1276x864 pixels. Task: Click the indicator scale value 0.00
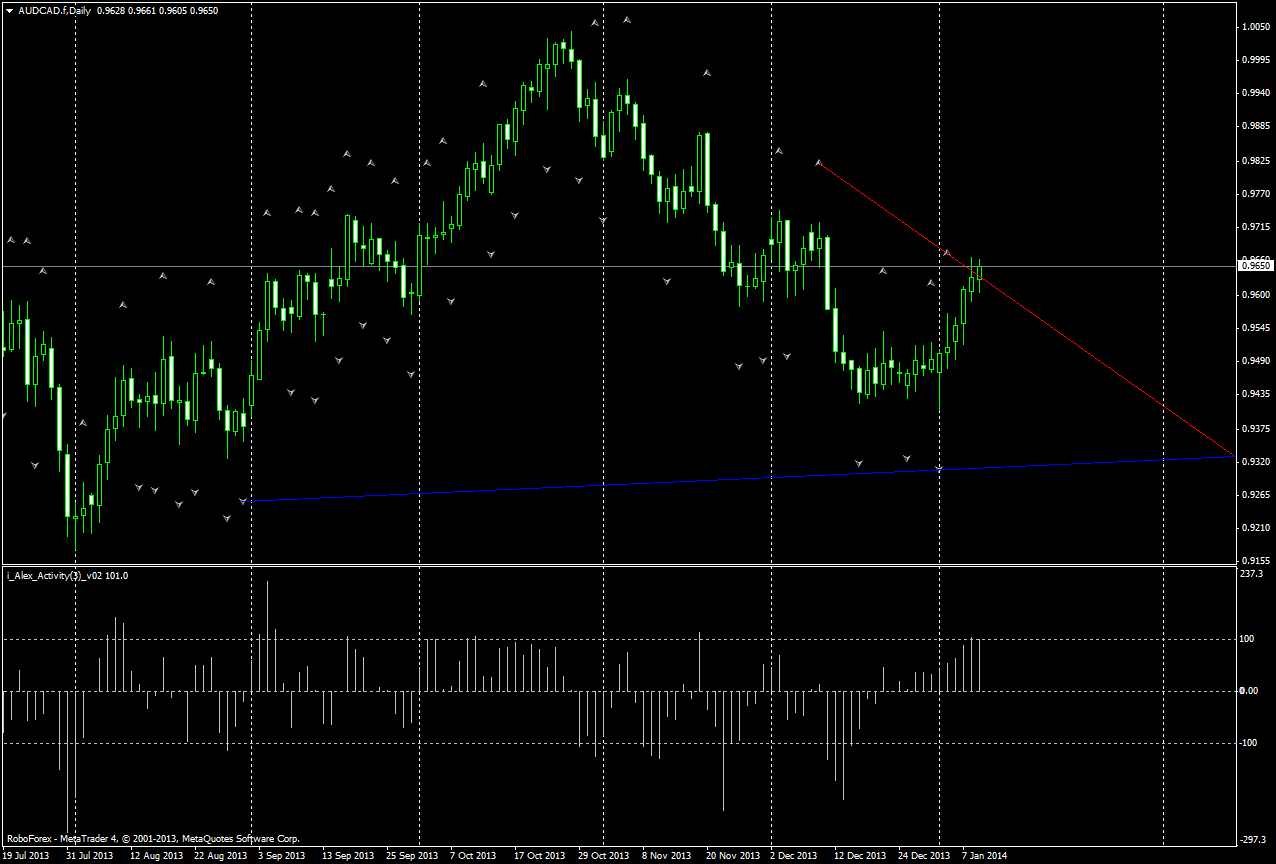tap(1250, 691)
